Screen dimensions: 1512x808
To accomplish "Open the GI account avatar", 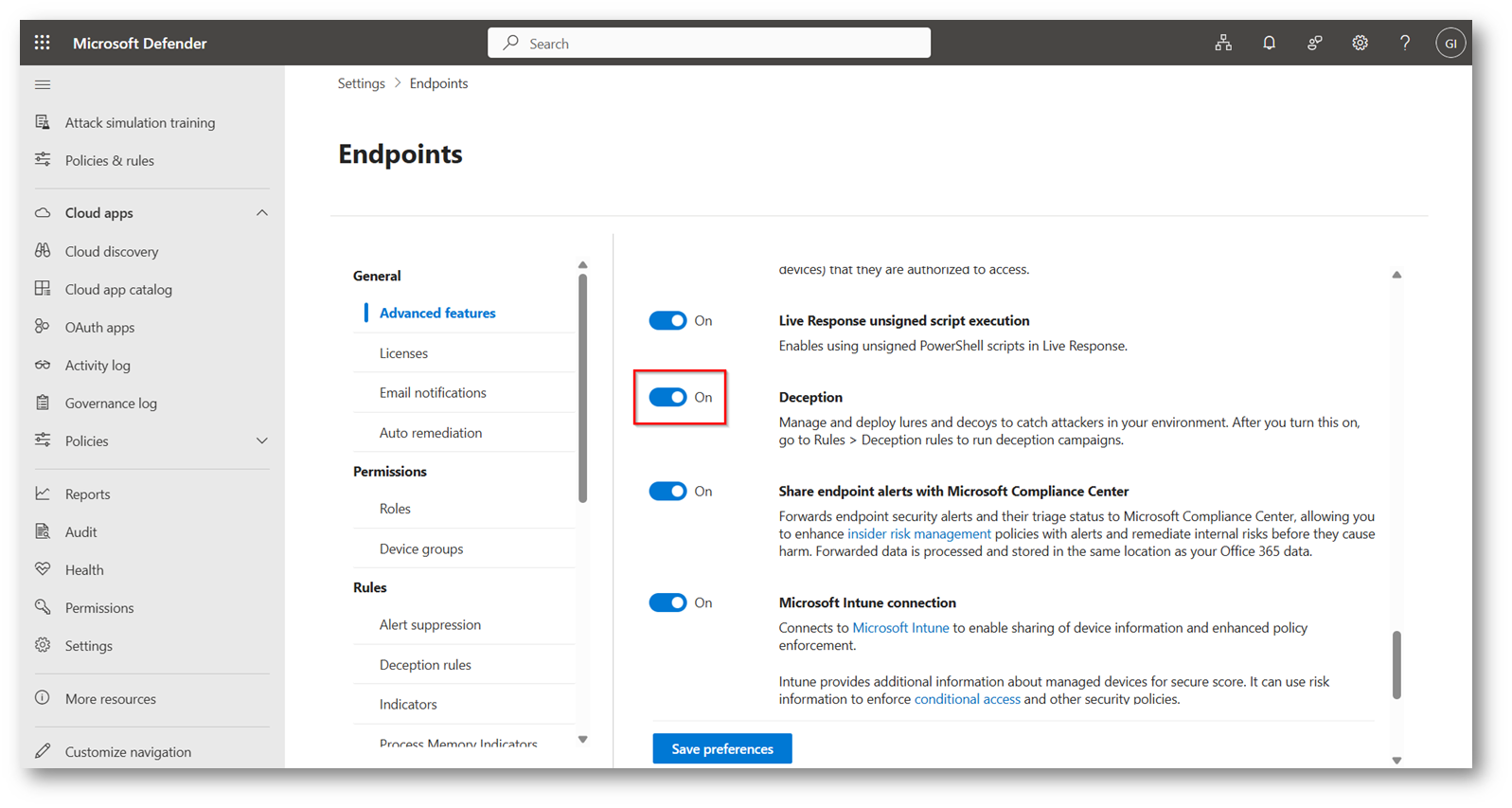I will [1450, 43].
